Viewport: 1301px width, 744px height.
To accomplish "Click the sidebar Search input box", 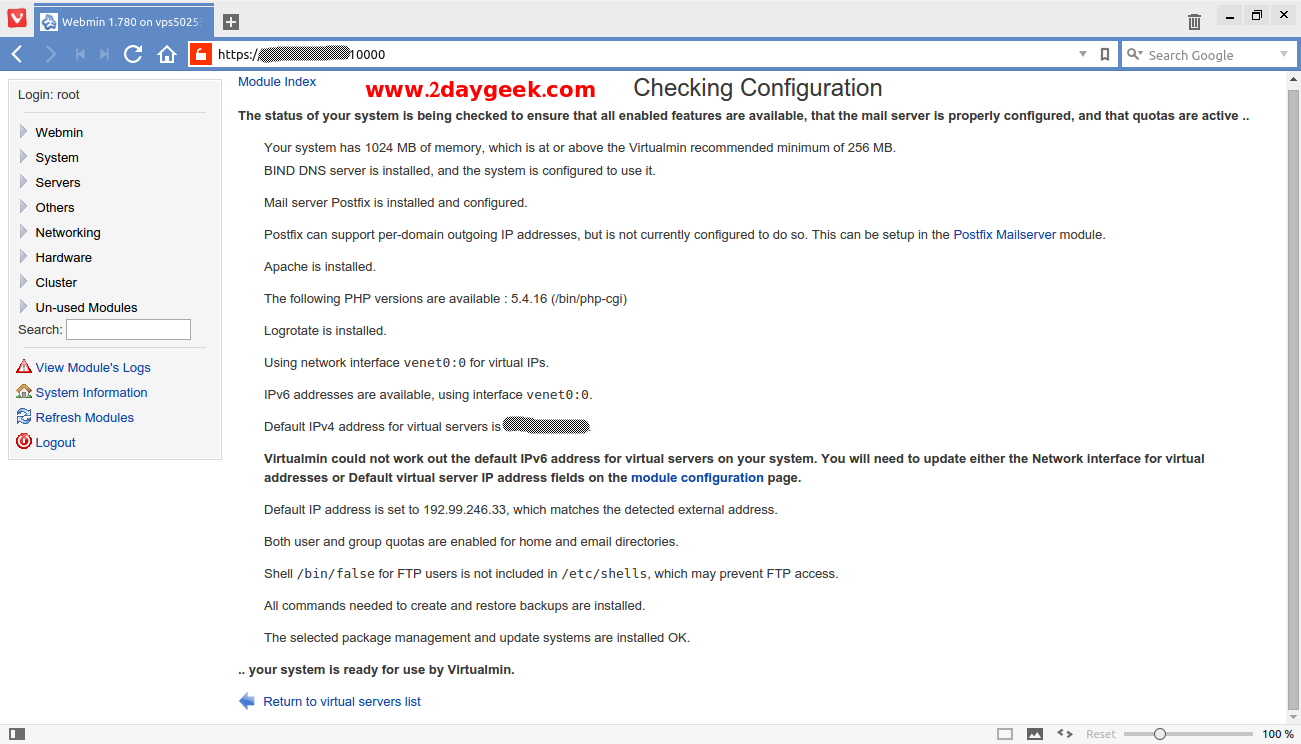I will [x=128, y=329].
